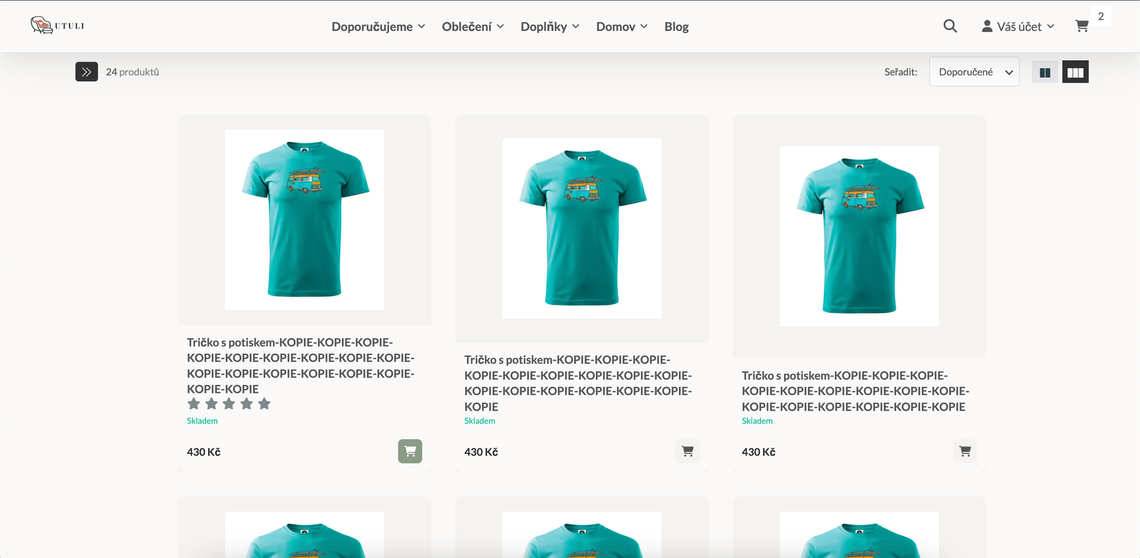Expand the filter sidebar with double-arrow icon
Screen dimensions: 1140x558
click(x=86, y=72)
